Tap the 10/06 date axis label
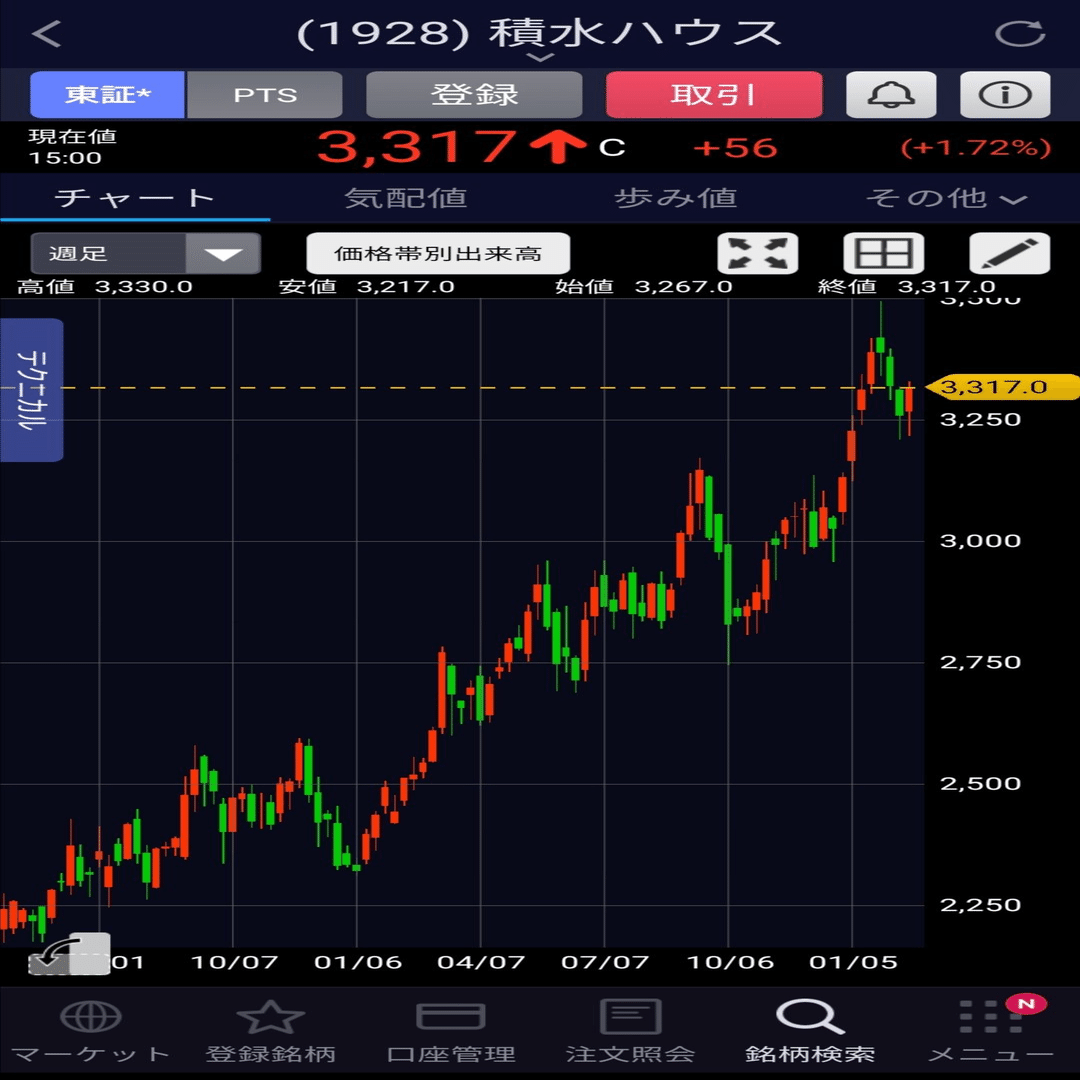 (730, 962)
